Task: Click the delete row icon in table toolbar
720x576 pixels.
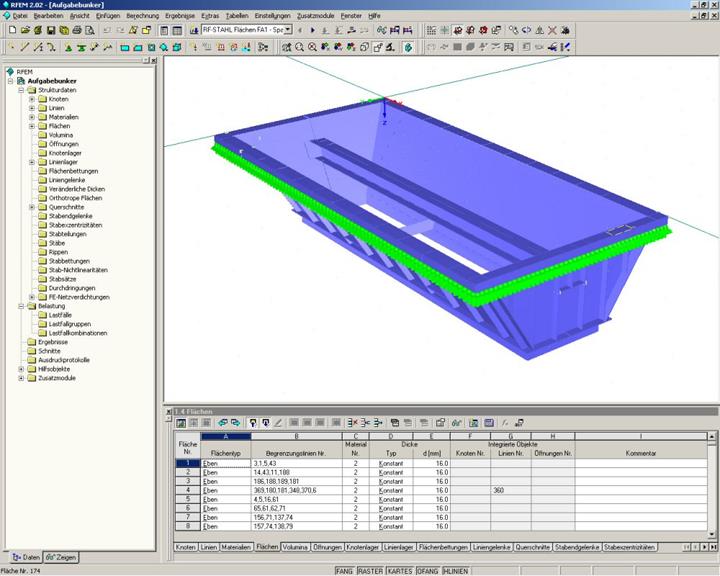Action: (x=352, y=423)
